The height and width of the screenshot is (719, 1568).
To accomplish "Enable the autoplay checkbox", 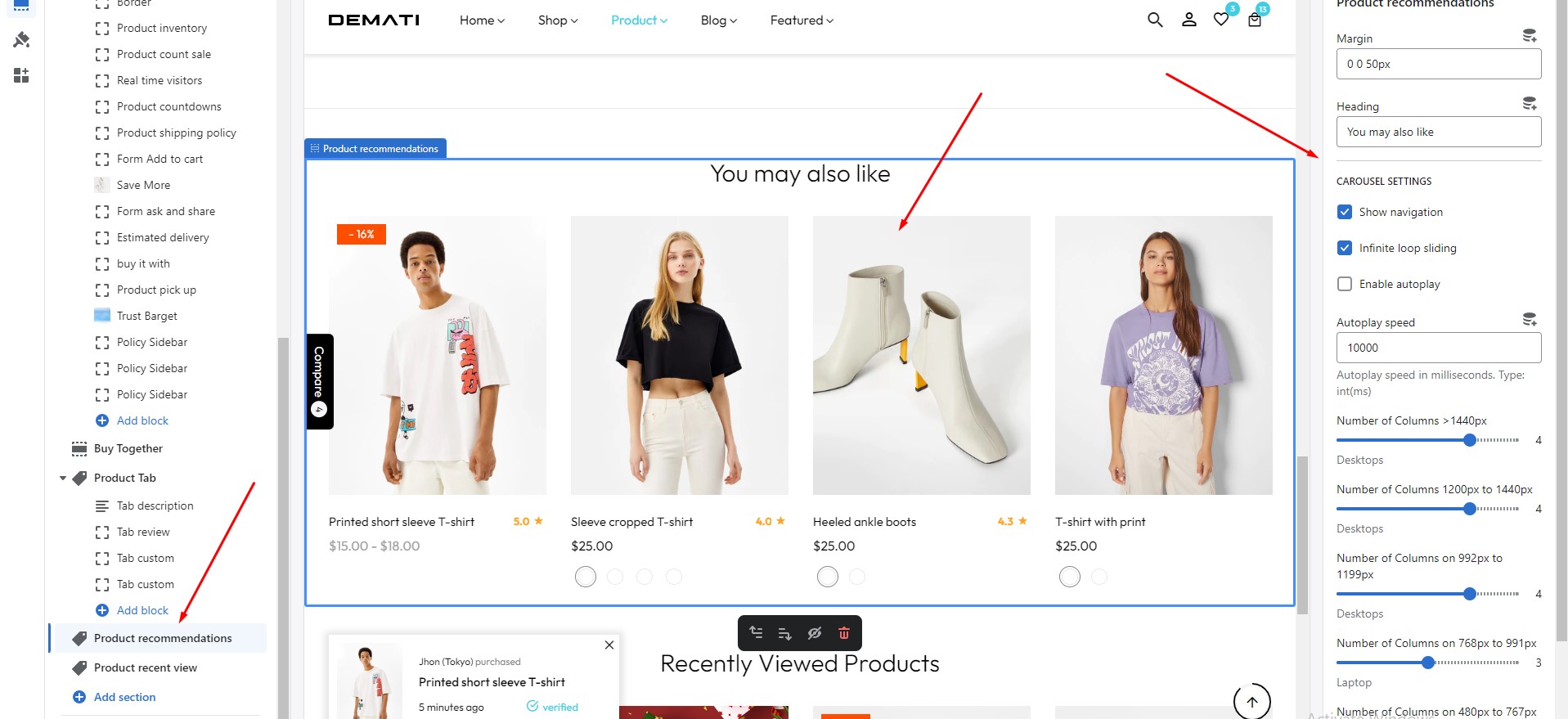I will [1345, 284].
